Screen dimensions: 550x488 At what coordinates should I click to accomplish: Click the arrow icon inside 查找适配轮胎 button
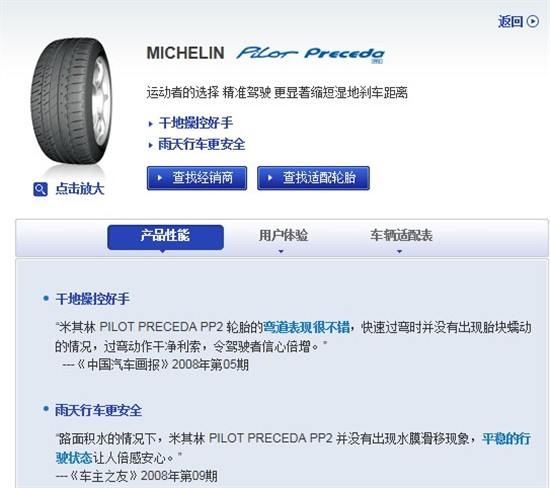pyautogui.click(x=270, y=178)
